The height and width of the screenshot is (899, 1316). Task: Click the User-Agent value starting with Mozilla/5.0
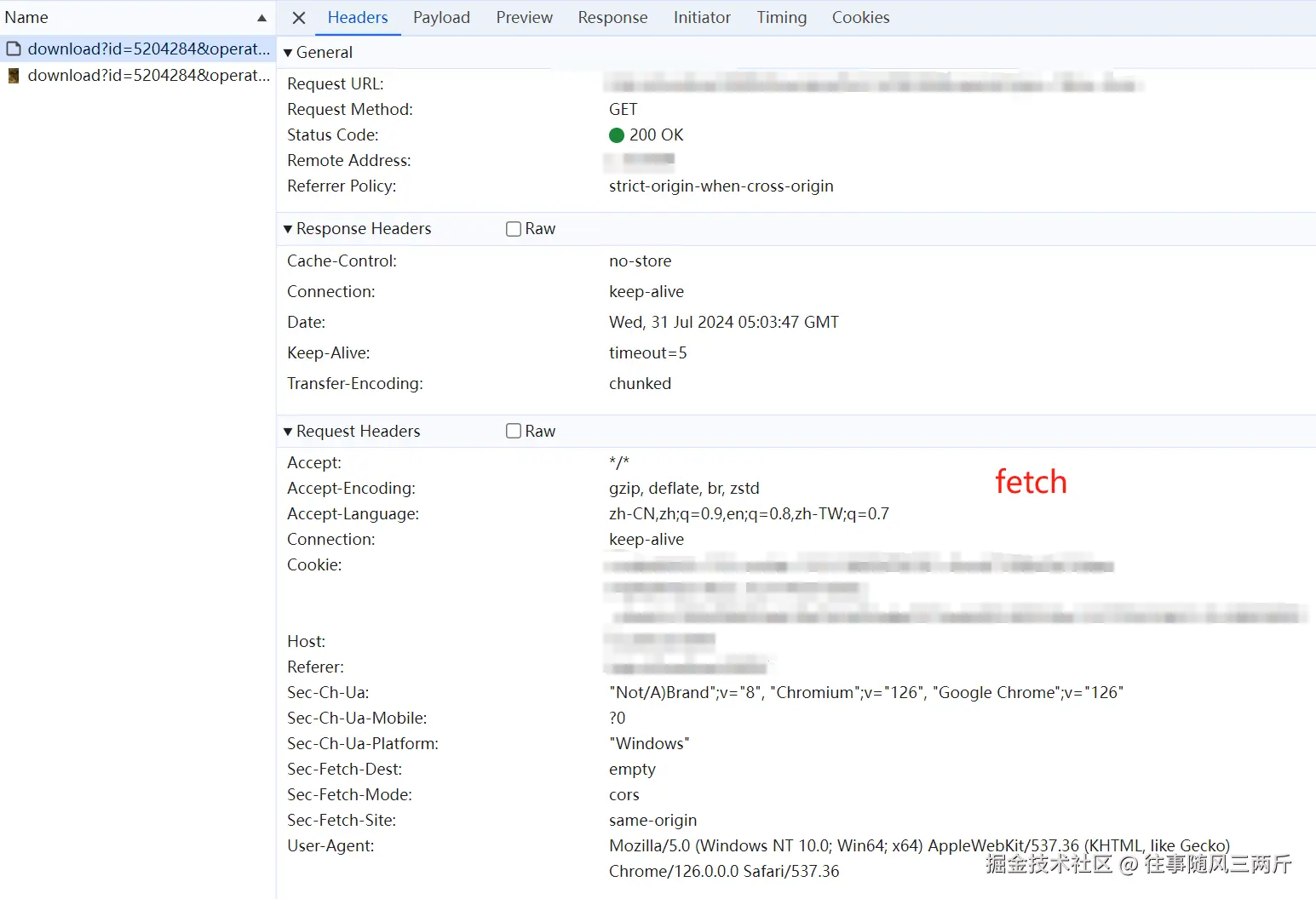click(x=919, y=858)
